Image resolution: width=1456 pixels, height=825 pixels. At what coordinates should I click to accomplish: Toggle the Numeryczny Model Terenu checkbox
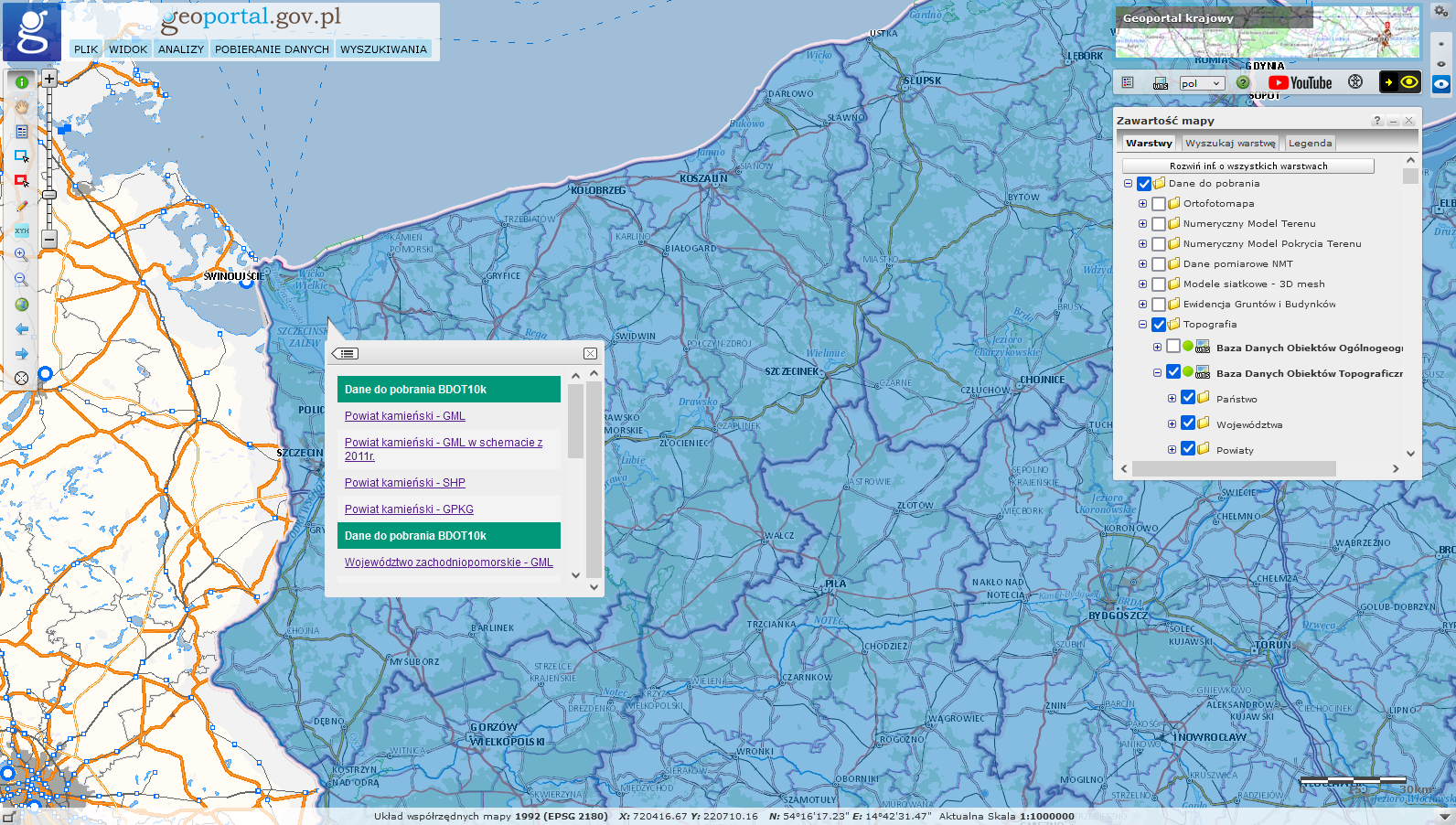click(1159, 224)
